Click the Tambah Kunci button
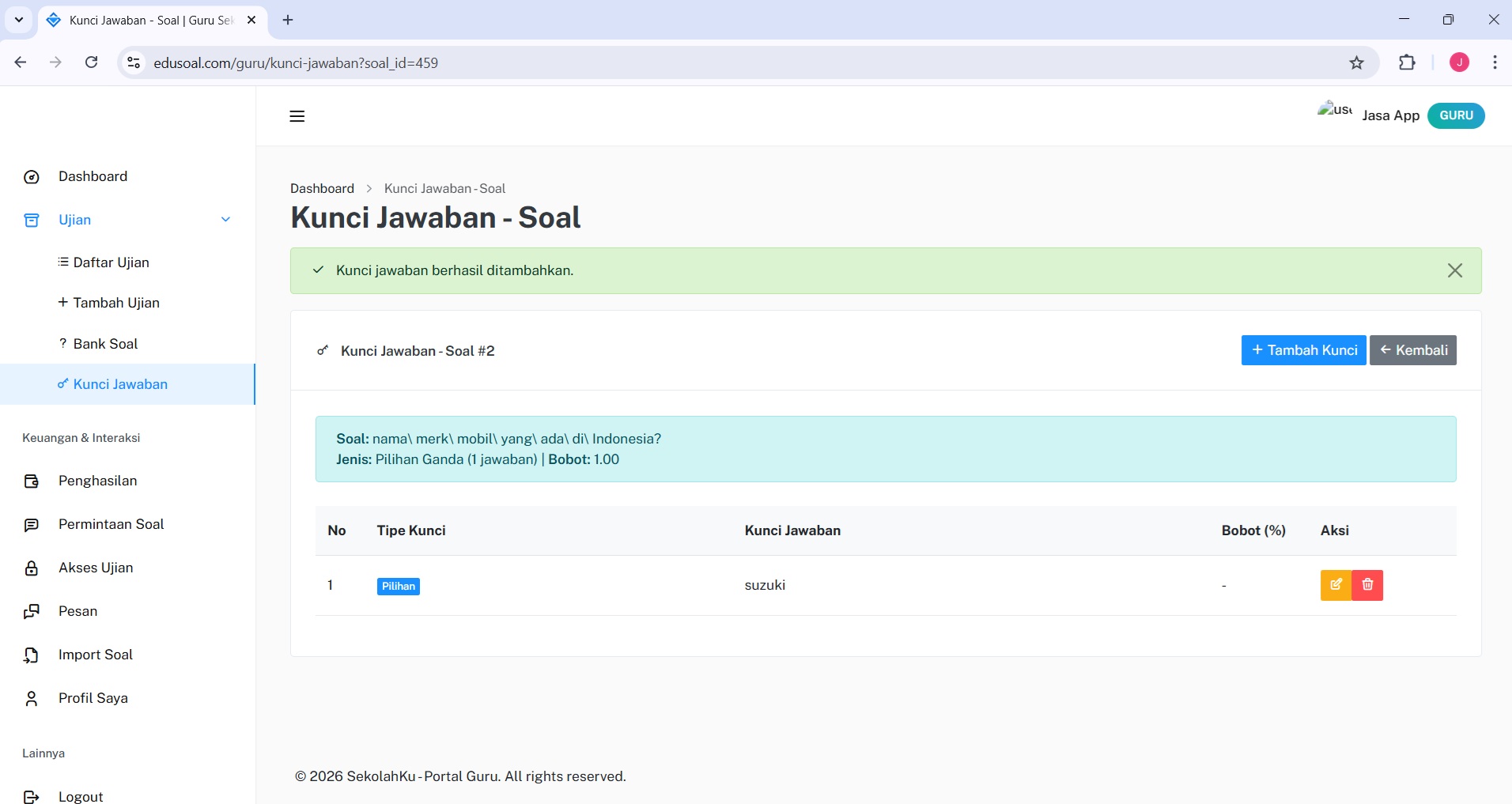The width and height of the screenshot is (1512, 804). 1303,350
